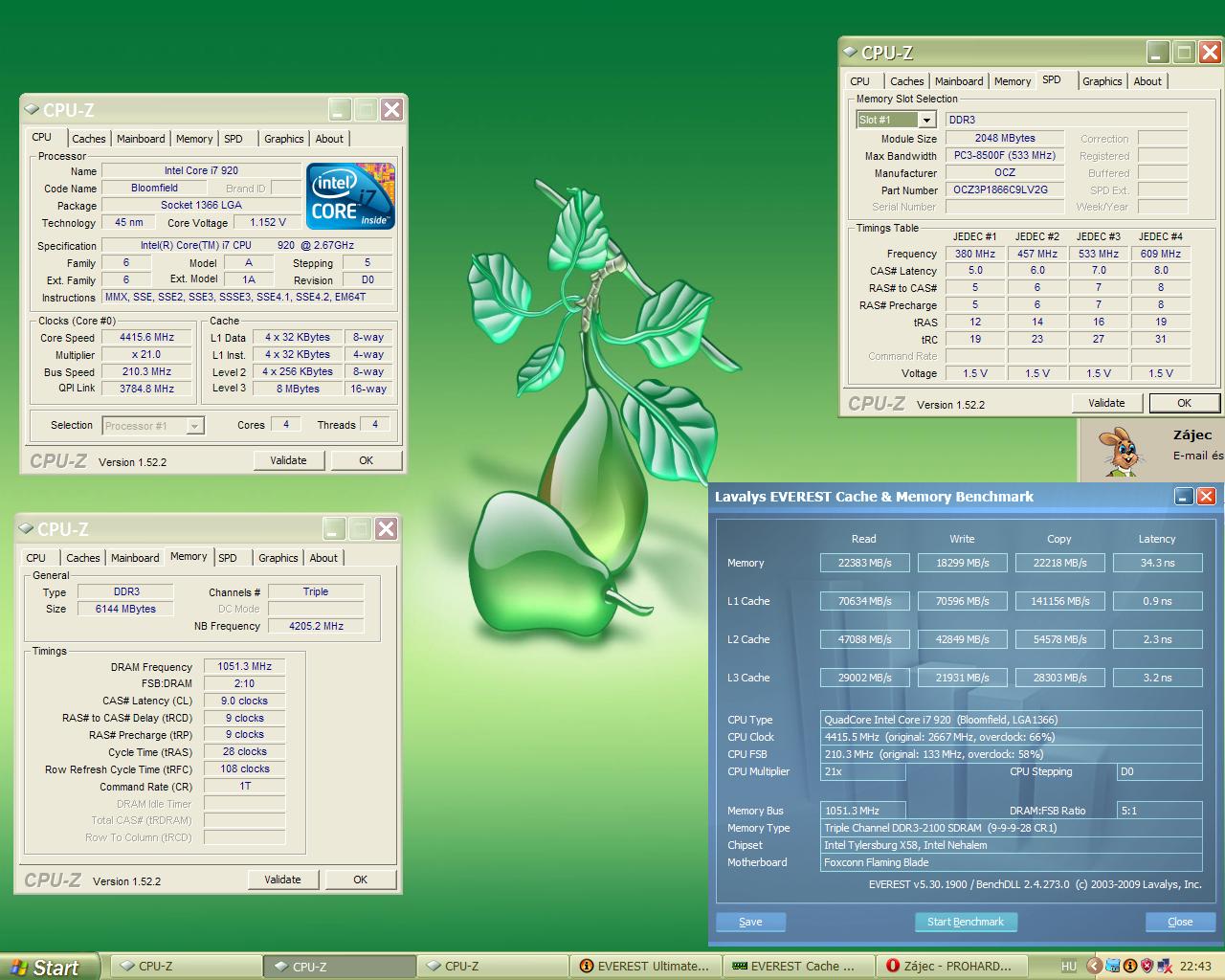Image resolution: width=1225 pixels, height=980 pixels.
Task: Open About tab in the SPD window
Action: [1147, 81]
